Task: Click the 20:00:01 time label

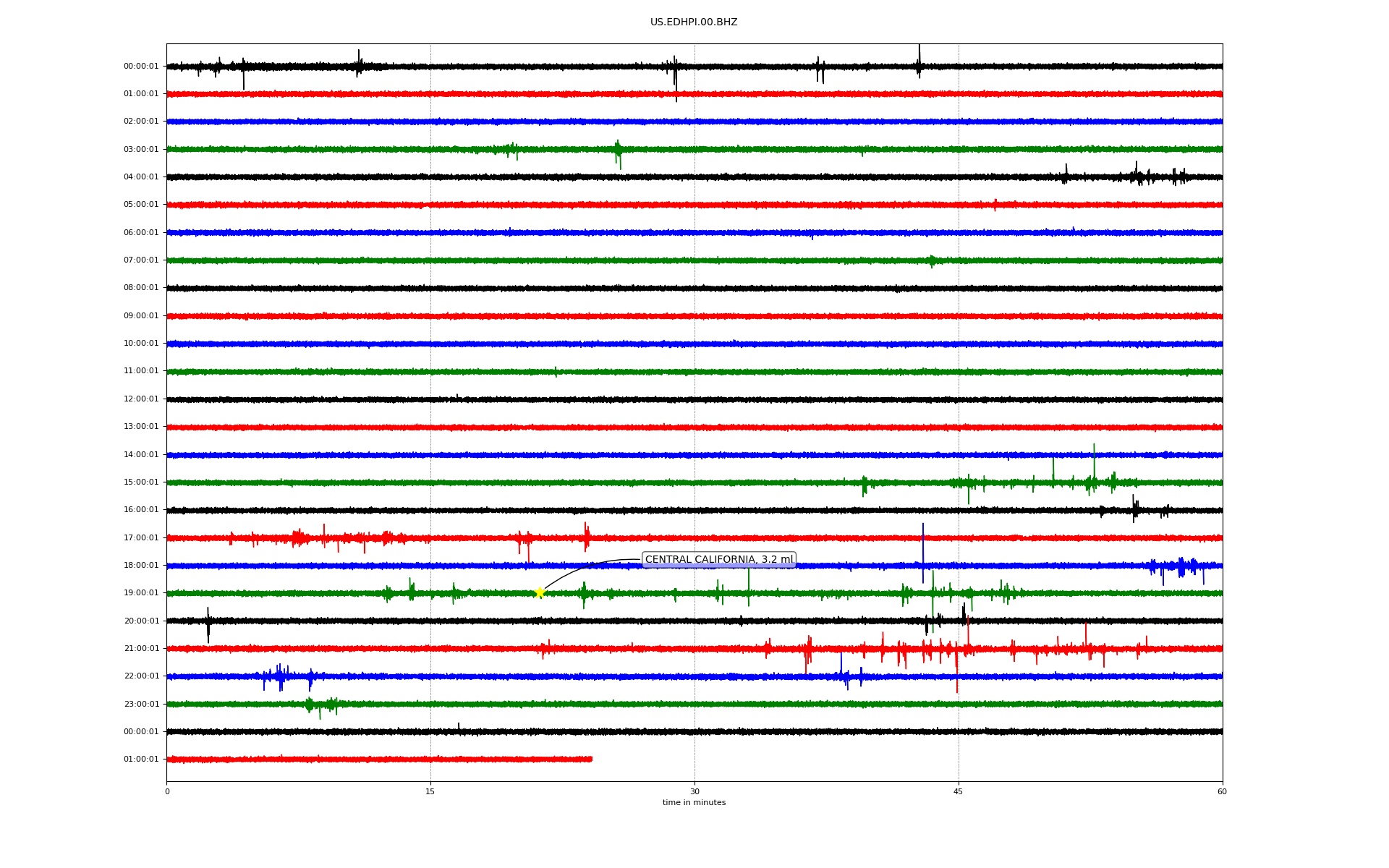Action: point(141,621)
